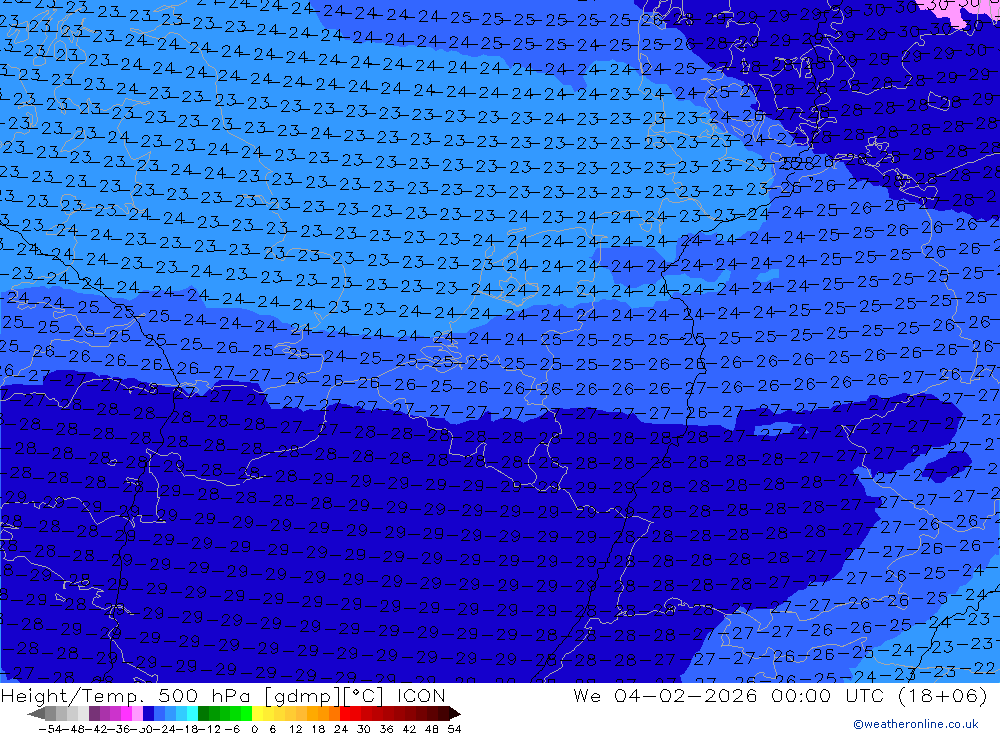This screenshot has width=1000, height=733.
Task: Click the '[°C]' unit label in title
Action: point(364,696)
